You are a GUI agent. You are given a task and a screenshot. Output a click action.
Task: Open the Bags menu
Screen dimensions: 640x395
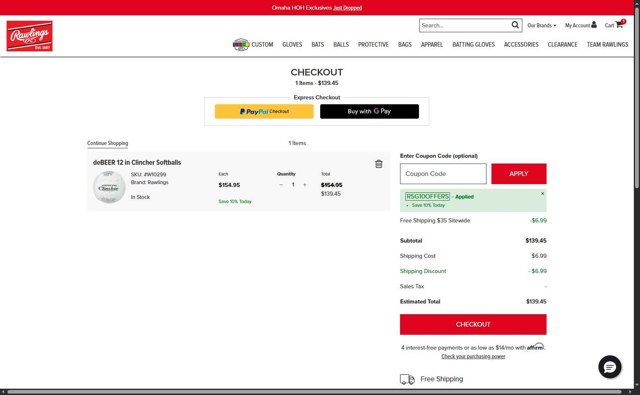[405, 44]
